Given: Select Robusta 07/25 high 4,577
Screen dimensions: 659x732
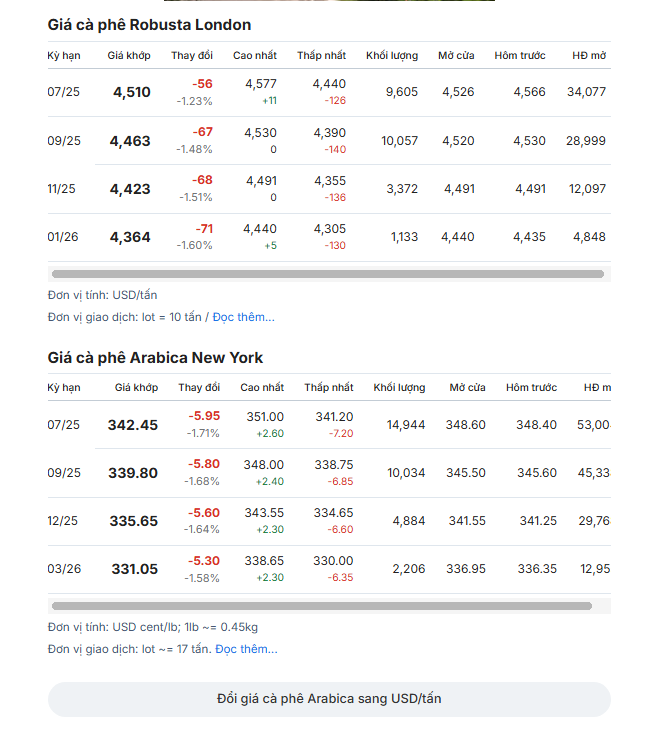Looking at the screenshot, I should click(x=261, y=84).
